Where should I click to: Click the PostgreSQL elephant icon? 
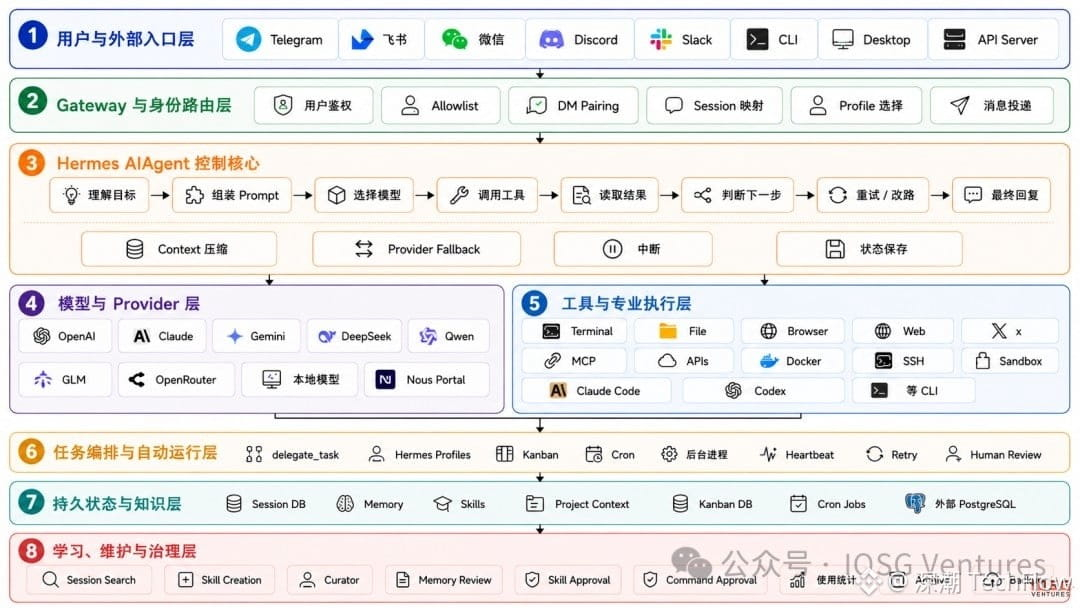[915, 503]
